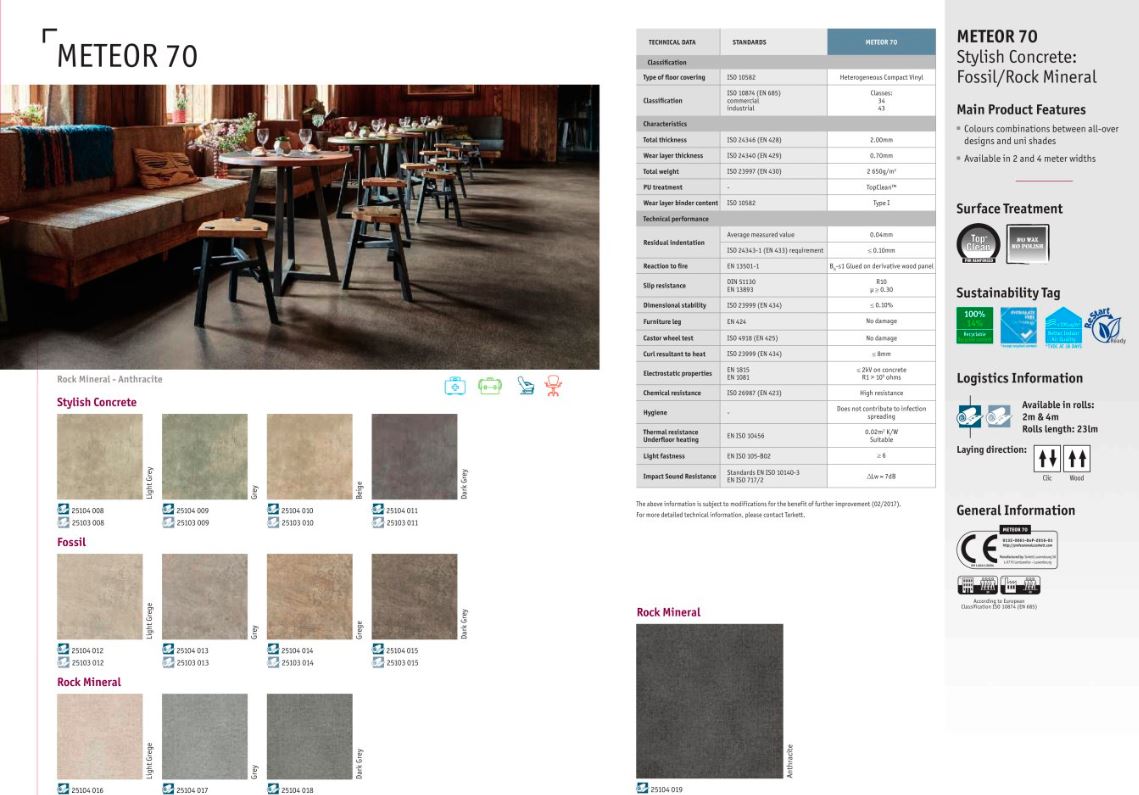The width and height of the screenshot is (1139, 795).
Task: Click the roll icon beside code 25103 009
Action: pyautogui.click(x=168, y=522)
